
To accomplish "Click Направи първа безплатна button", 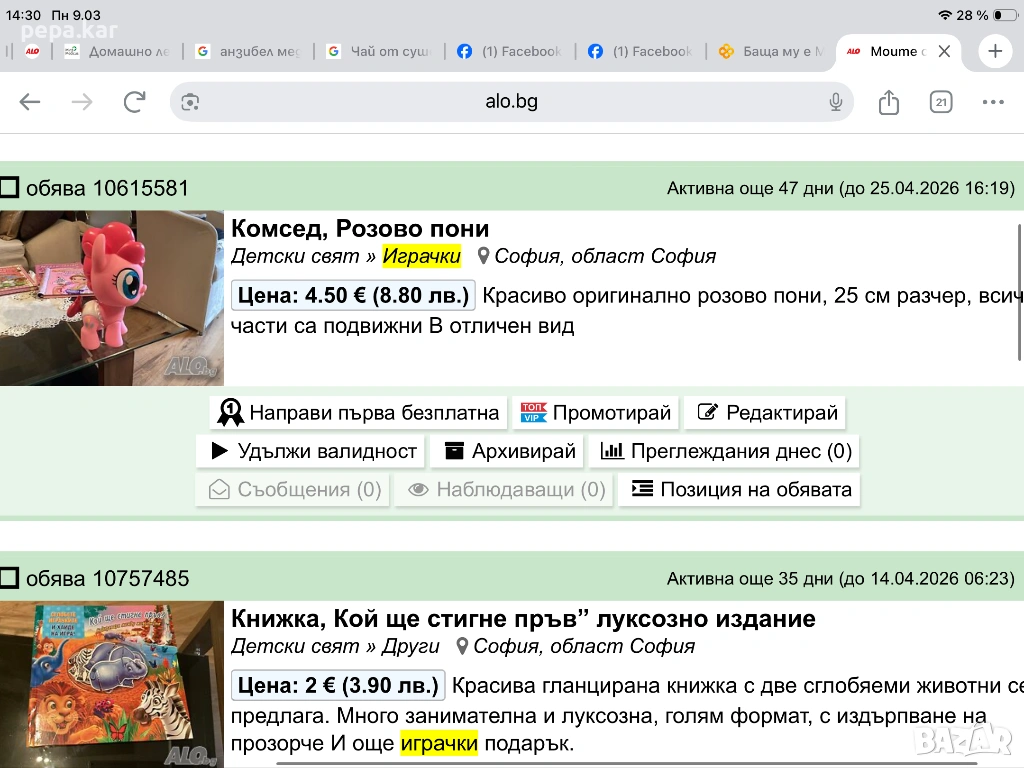I will pyautogui.click(x=359, y=413).
